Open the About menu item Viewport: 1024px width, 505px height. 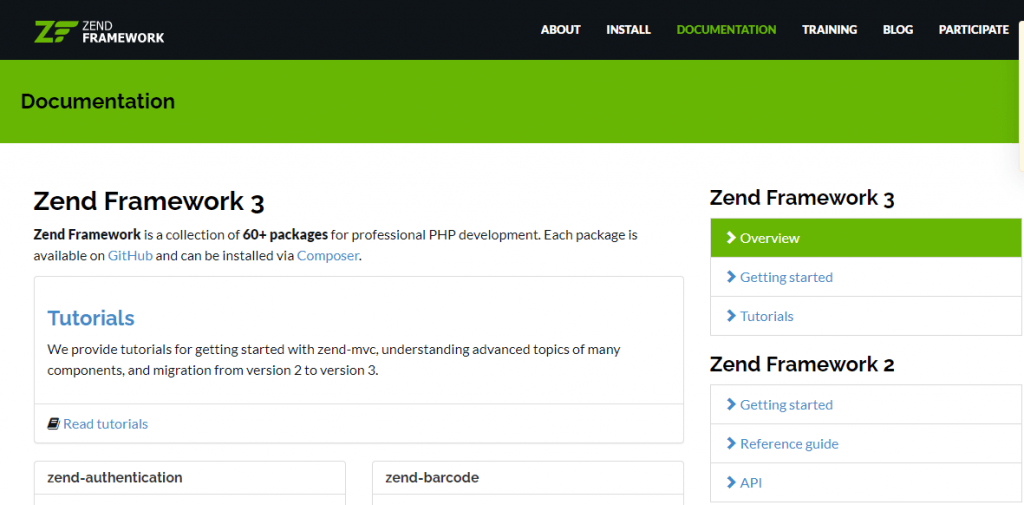tap(560, 29)
